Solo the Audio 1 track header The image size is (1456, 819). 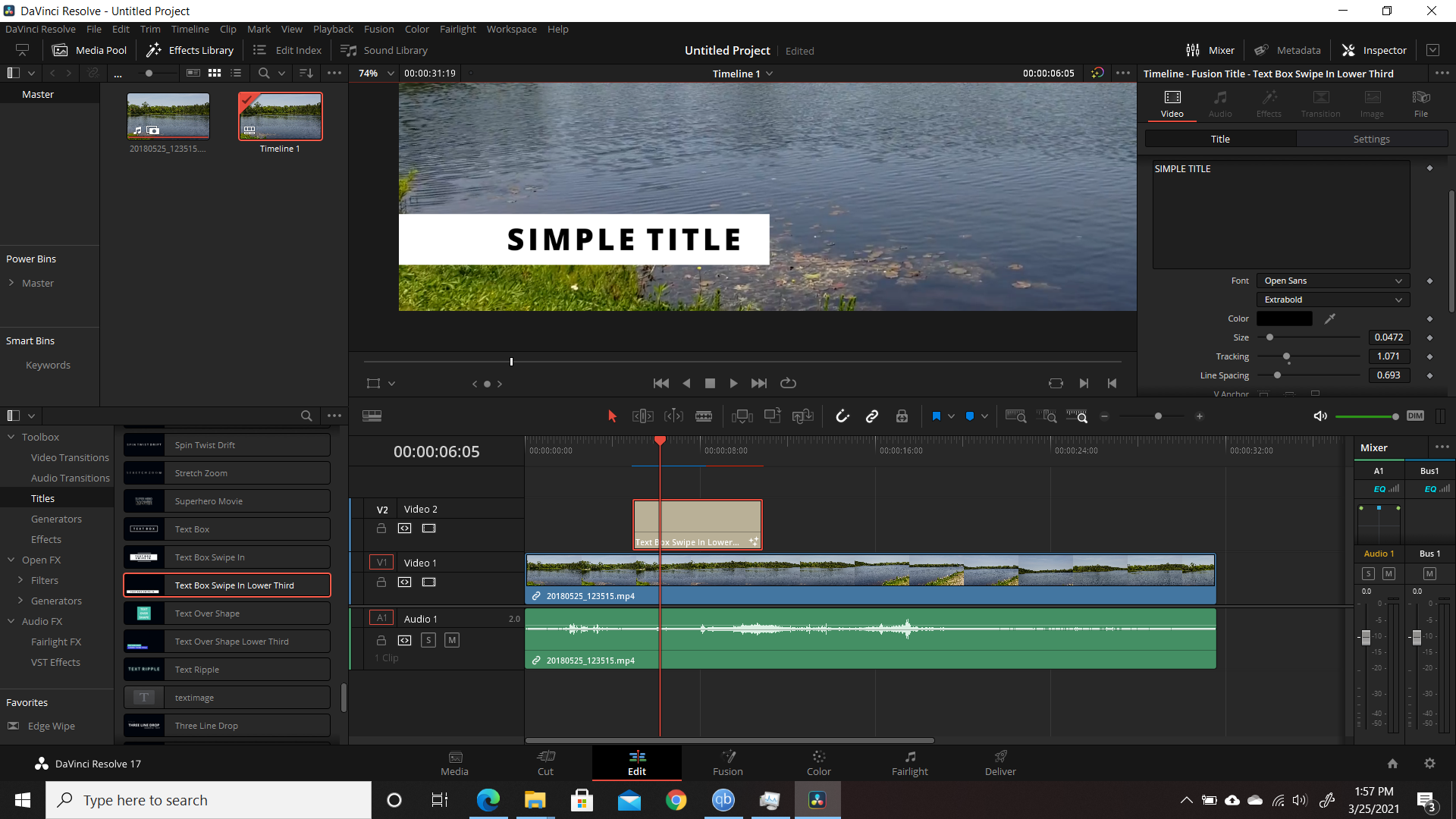428,641
